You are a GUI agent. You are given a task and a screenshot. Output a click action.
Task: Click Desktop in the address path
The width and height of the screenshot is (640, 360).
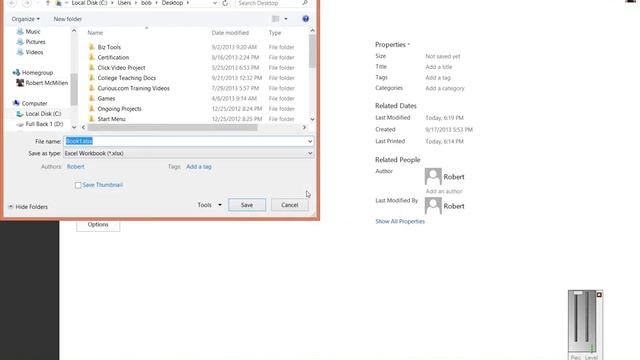coord(172,3)
